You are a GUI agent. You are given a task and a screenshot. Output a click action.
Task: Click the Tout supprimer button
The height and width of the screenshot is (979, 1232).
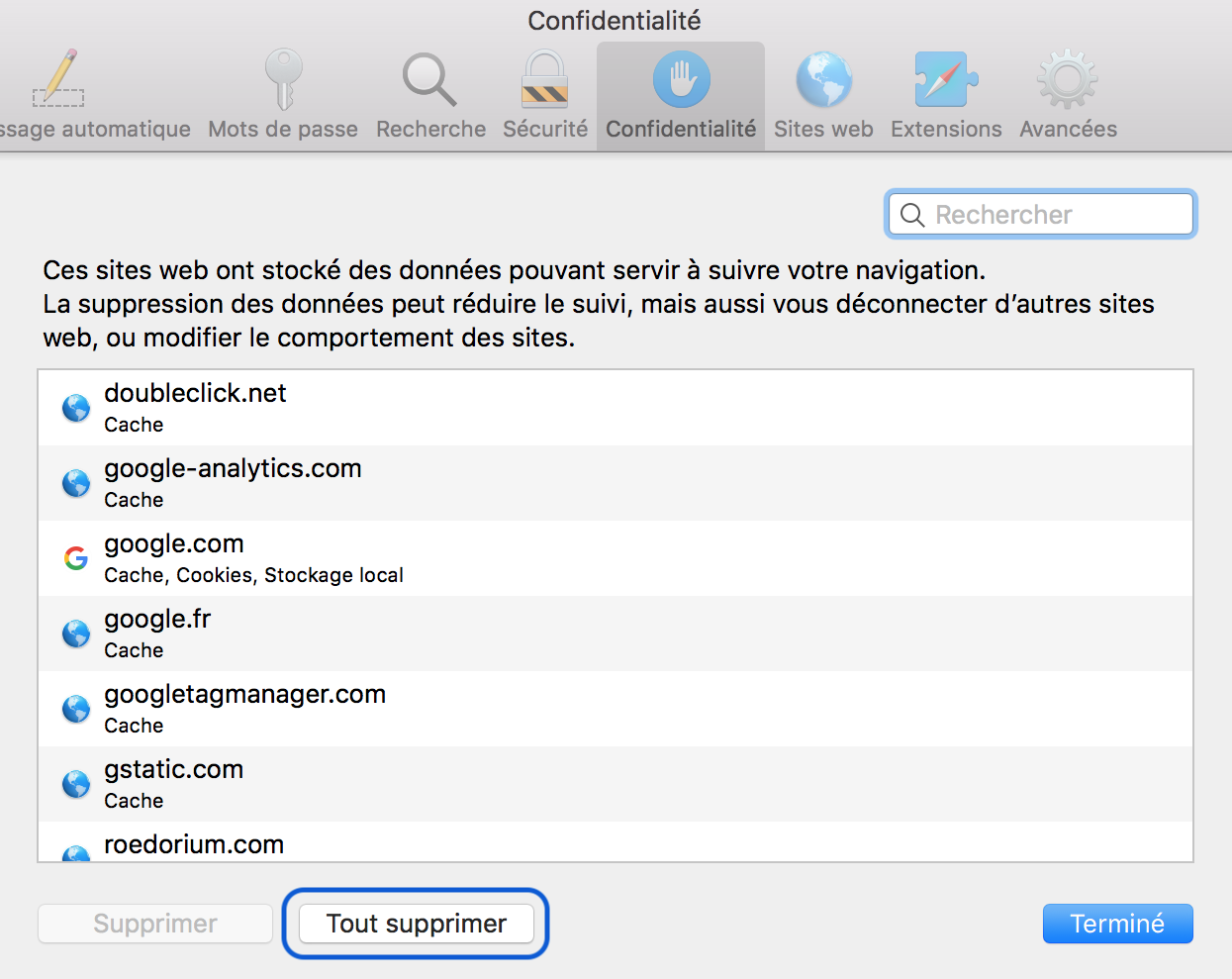417,924
